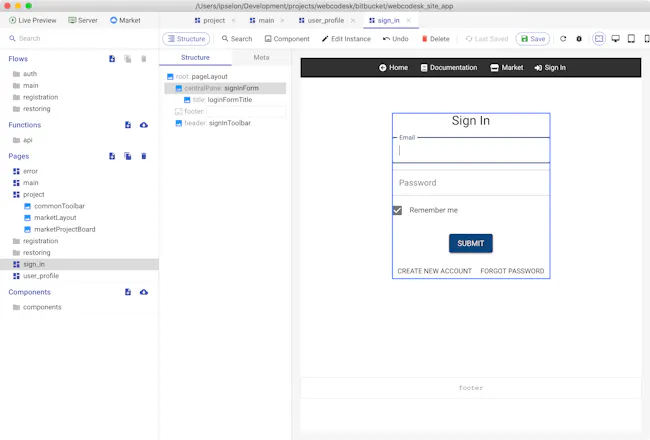
Task: Toggle the fit-to-screen view icon
Action: tap(599, 39)
